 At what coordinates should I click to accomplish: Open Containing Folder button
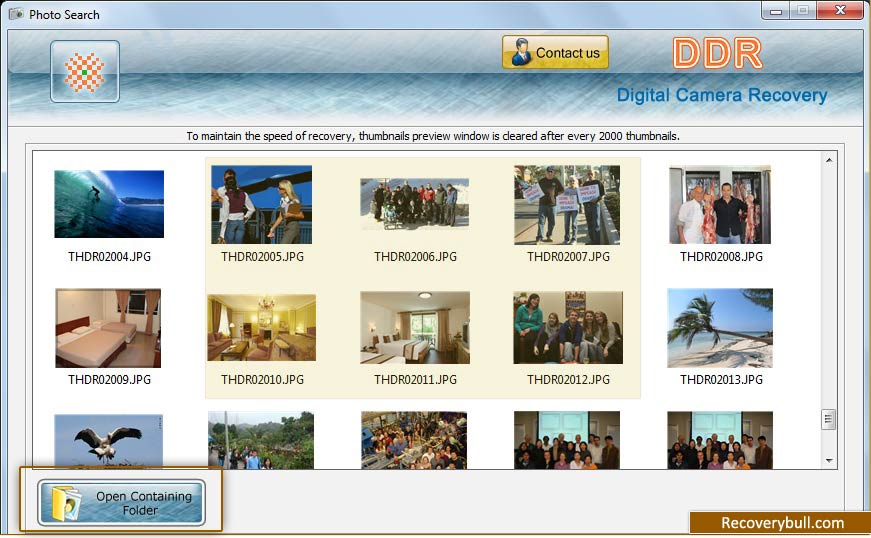[x=121, y=502]
